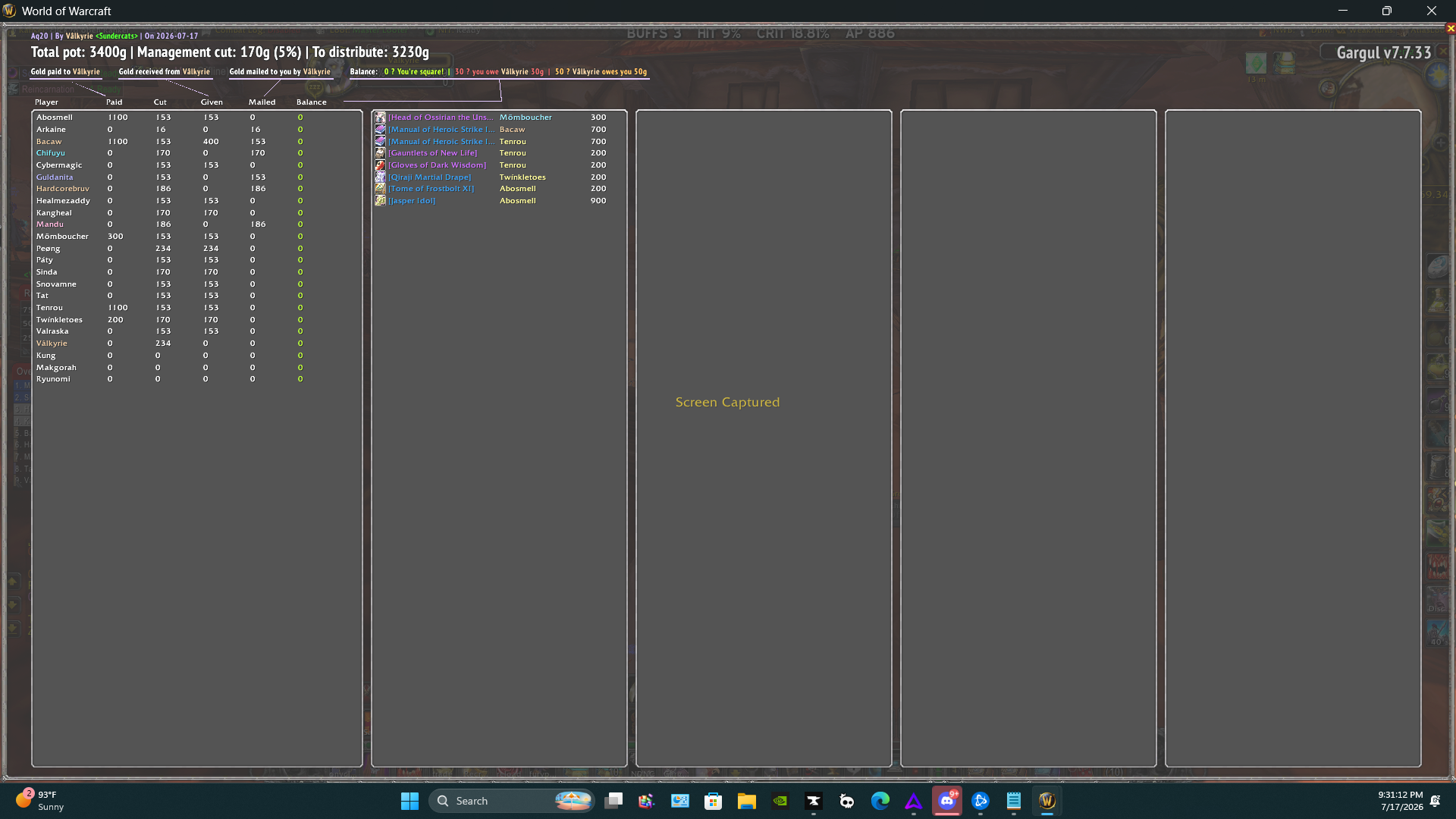Click the Balance column header
Image resolution: width=1456 pixels, height=819 pixels.
pos(312,102)
